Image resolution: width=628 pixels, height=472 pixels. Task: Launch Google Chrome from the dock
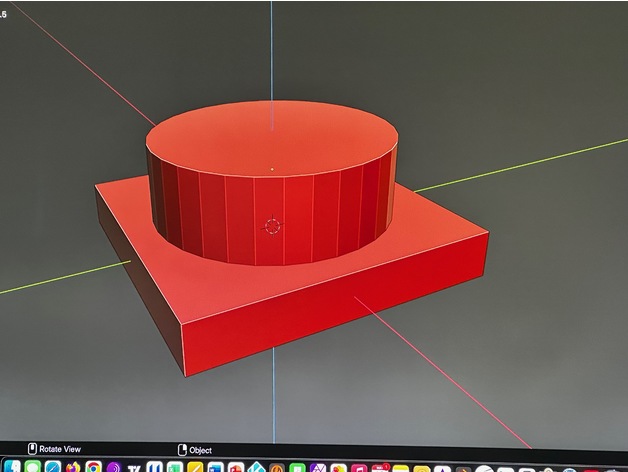93,467
